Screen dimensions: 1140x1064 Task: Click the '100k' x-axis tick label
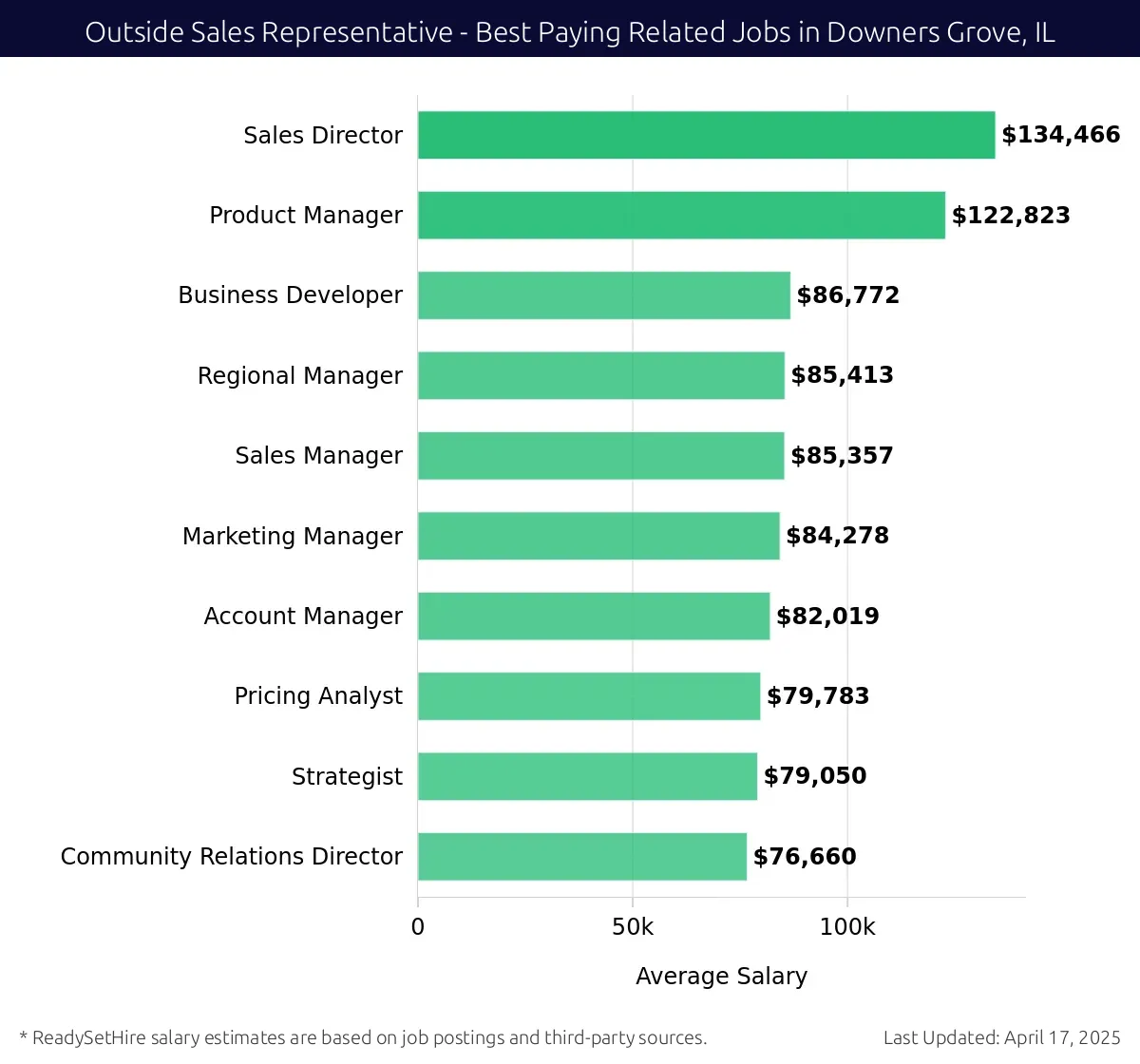coord(847,927)
